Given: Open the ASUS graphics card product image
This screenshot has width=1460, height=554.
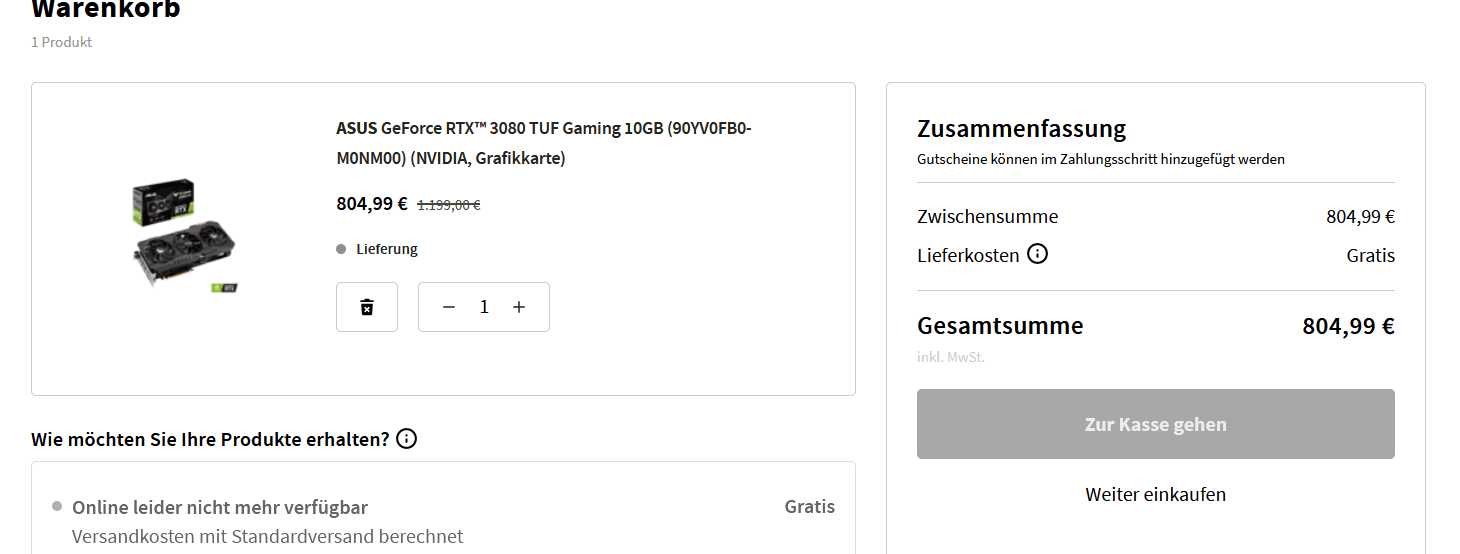Looking at the screenshot, I should point(187,238).
